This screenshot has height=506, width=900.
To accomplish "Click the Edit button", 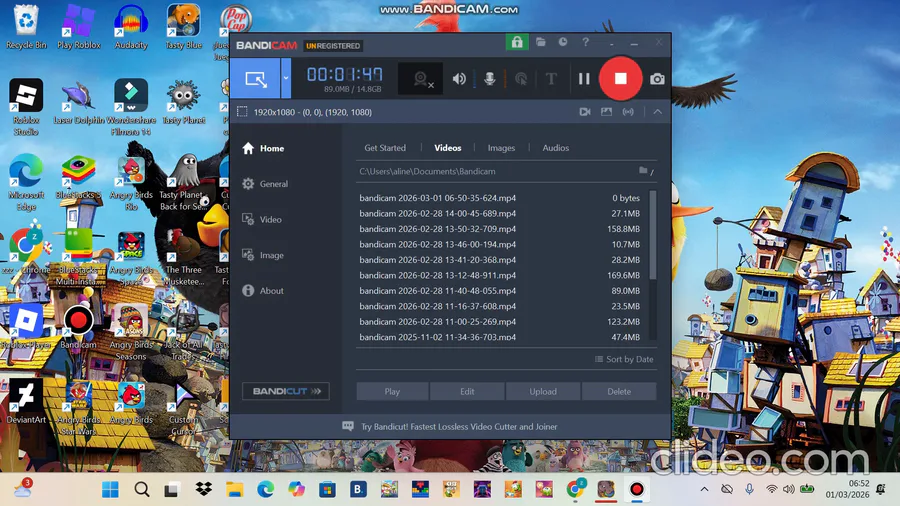I will coord(467,391).
